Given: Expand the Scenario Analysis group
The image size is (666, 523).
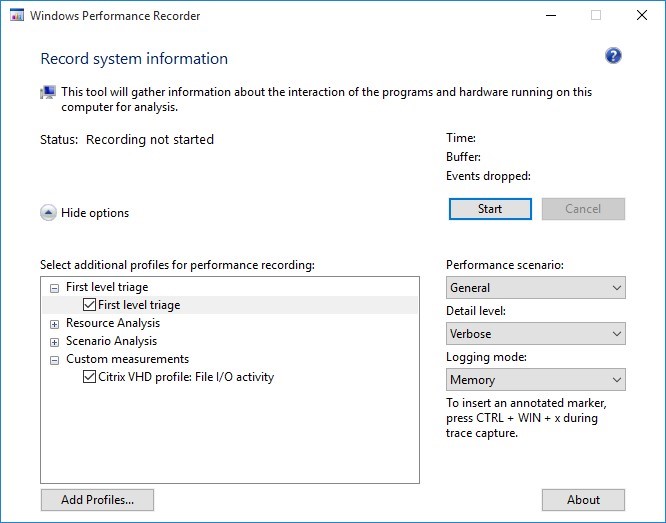Looking at the screenshot, I should coord(54,341).
